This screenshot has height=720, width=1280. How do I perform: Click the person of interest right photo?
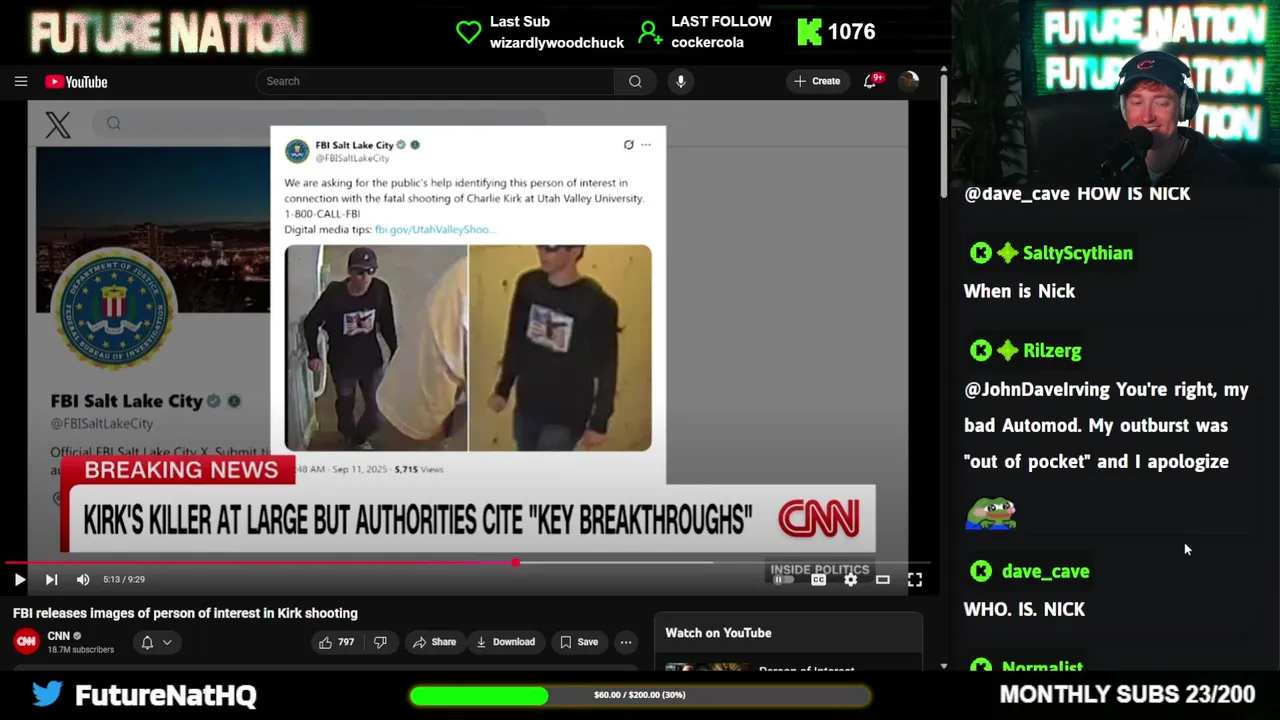(560, 348)
